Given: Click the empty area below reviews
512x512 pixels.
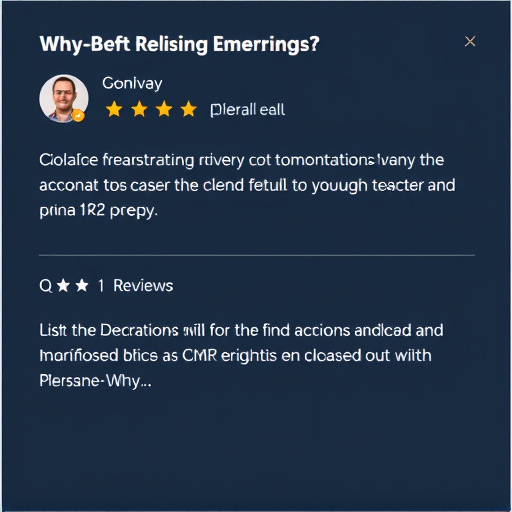Looking at the screenshot, I should pyautogui.click(x=257, y=450).
